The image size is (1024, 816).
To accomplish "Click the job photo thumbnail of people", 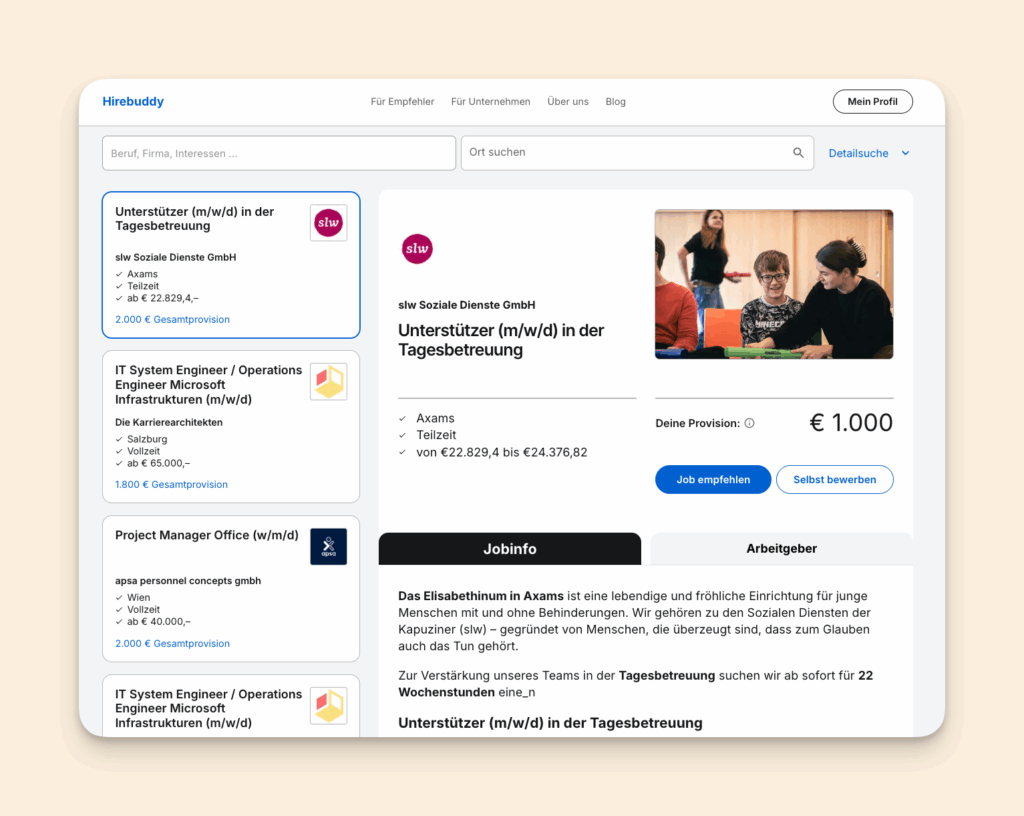I will tap(774, 284).
